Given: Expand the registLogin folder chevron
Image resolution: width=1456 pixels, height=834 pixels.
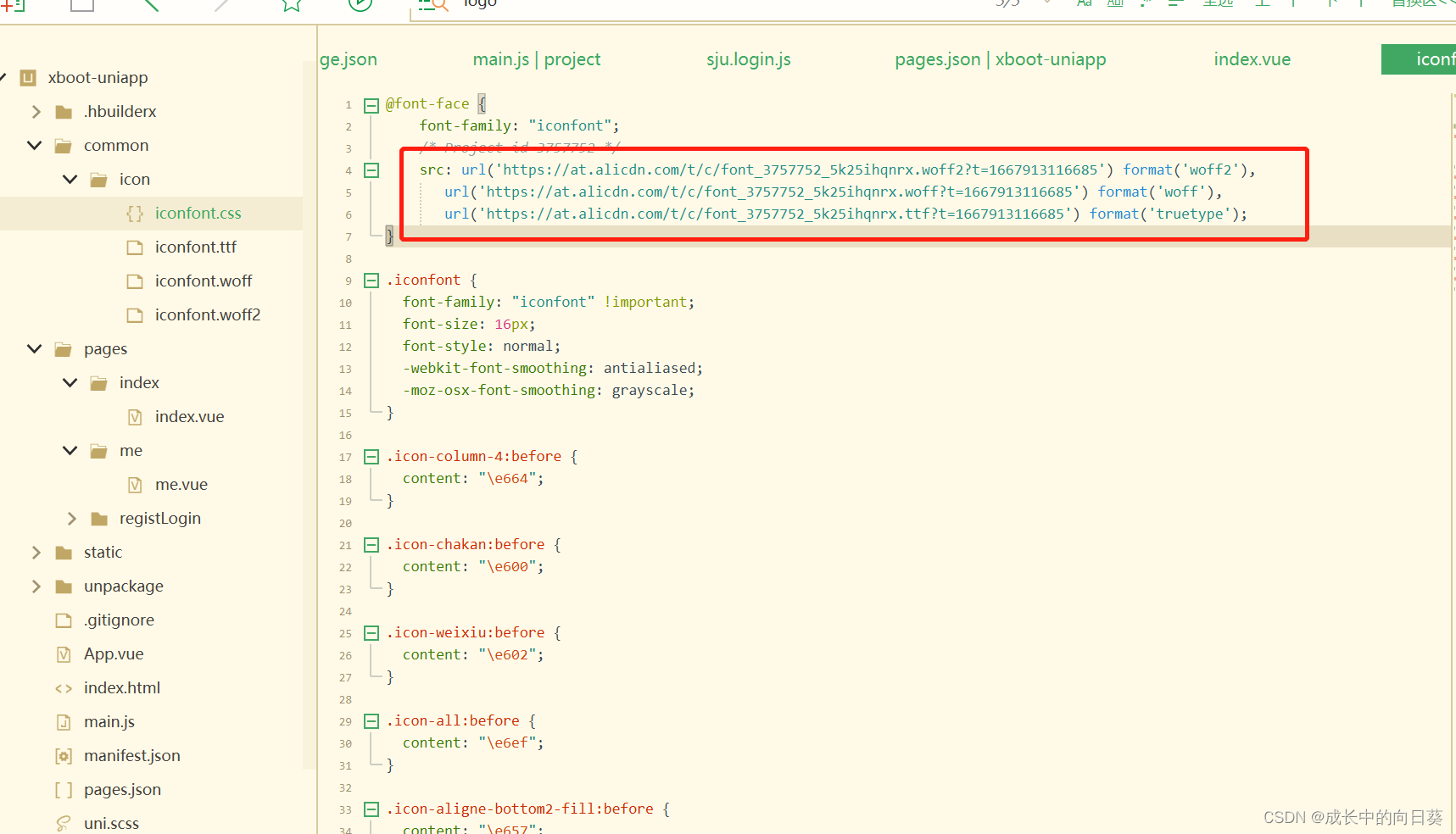Looking at the screenshot, I should pyautogui.click(x=71, y=519).
